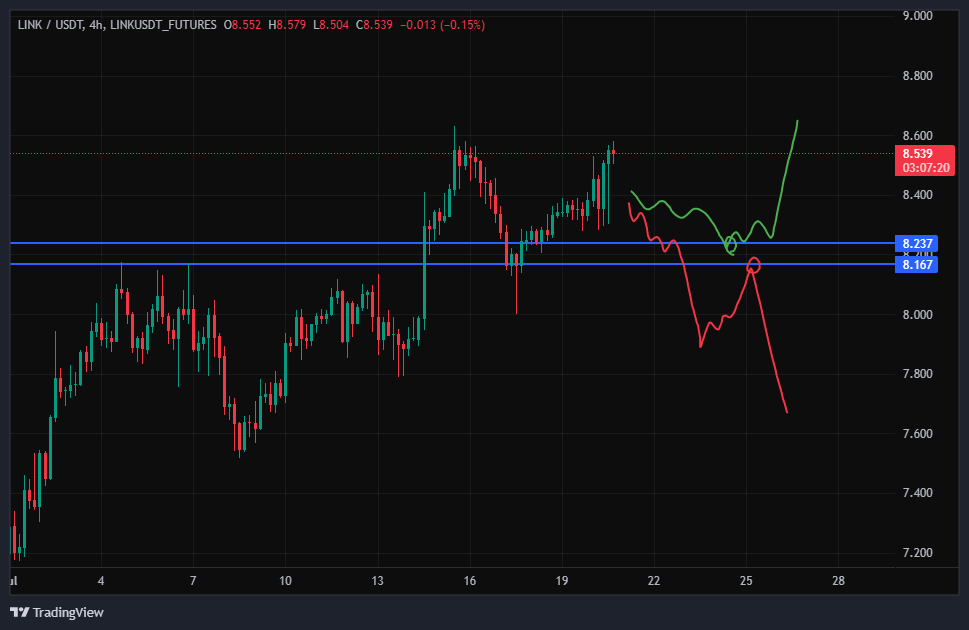The height and width of the screenshot is (630, 969).
Task: Click the small green circle marker
Action: 731,245
